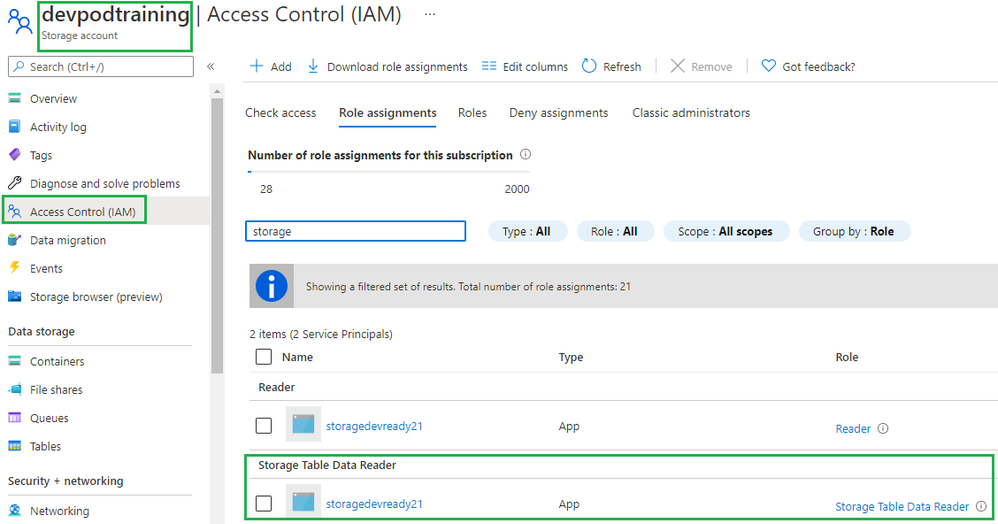Screen dimensions: 998x524
Task: Click the Refresh icon in toolbar
Action: (589, 66)
